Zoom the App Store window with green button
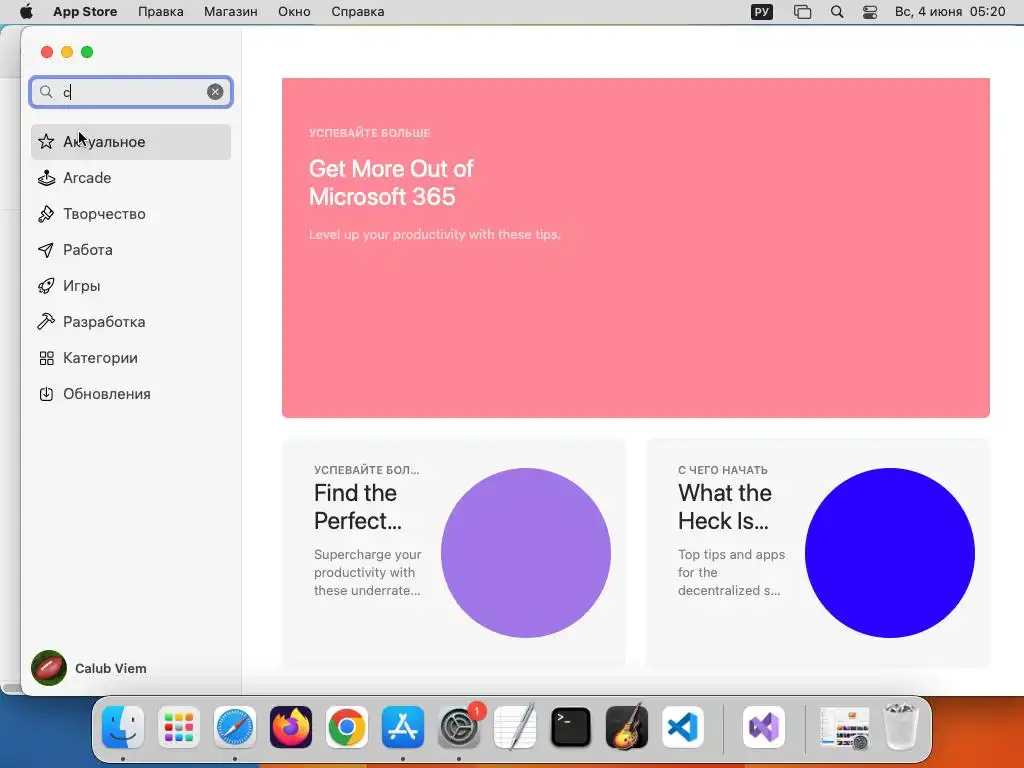Screen dimensions: 1024x768 [x=87, y=52]
